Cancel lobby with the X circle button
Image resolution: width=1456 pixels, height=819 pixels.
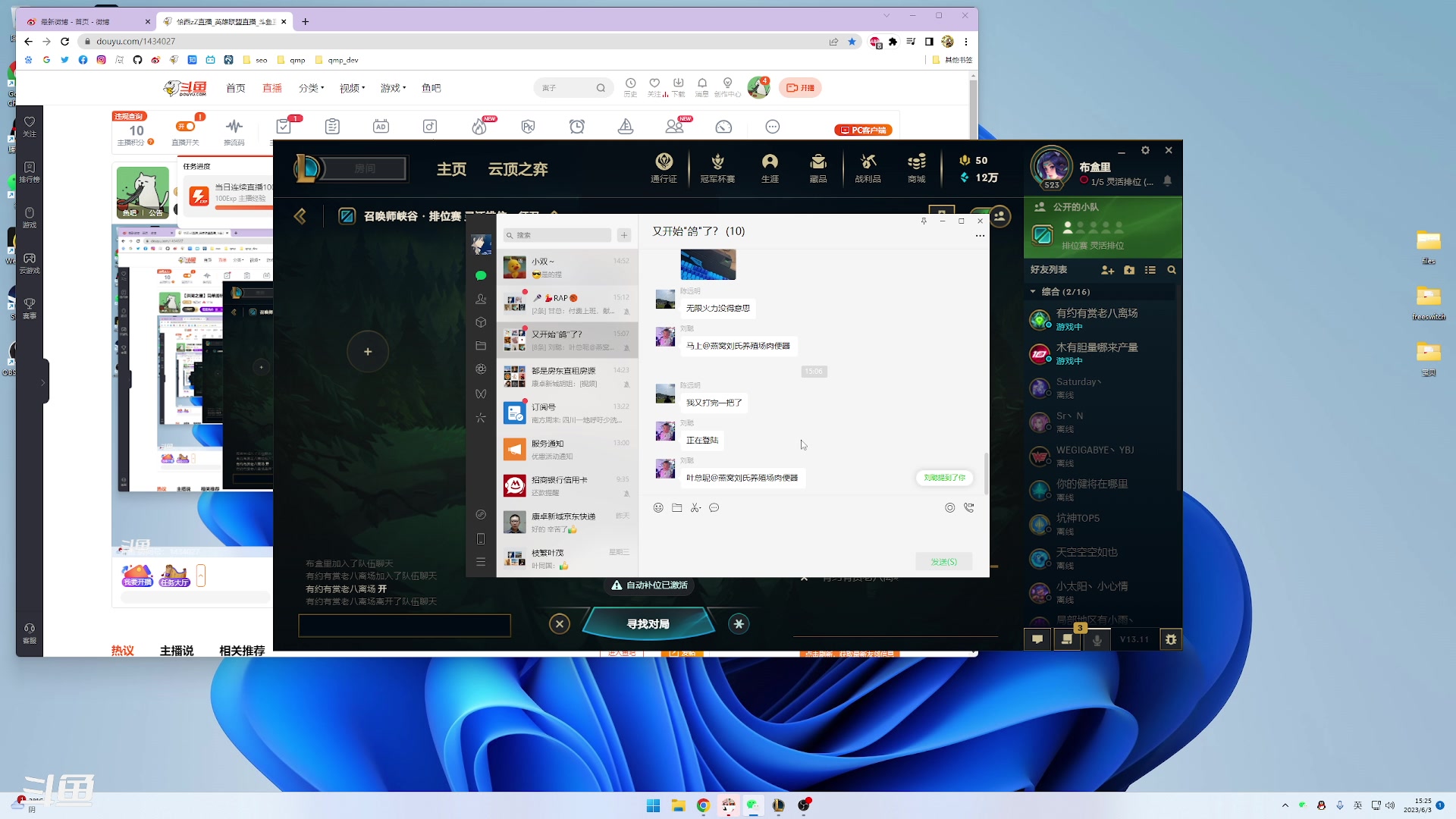point(560,624)
